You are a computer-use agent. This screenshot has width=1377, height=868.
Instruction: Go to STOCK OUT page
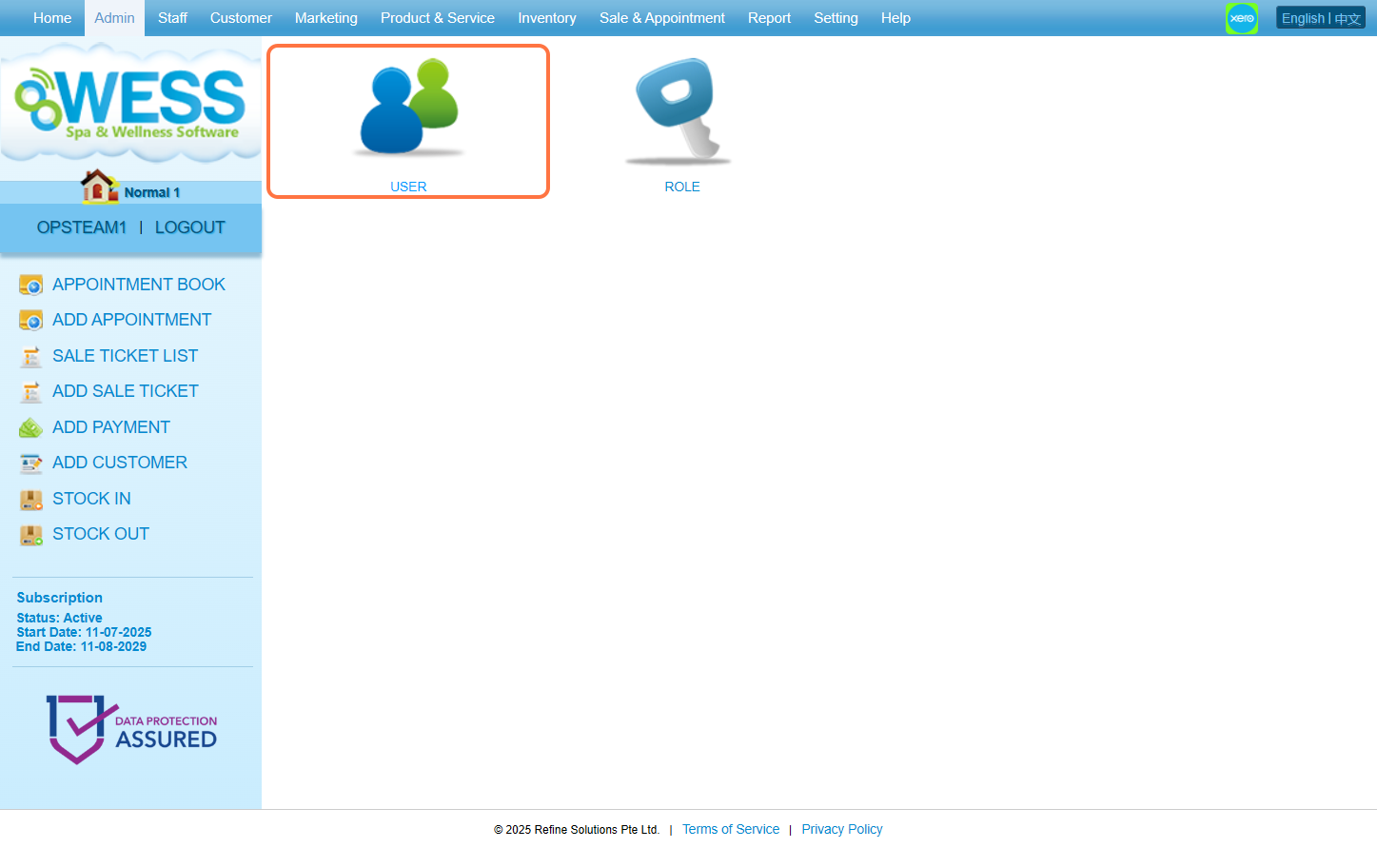(100, 534)
